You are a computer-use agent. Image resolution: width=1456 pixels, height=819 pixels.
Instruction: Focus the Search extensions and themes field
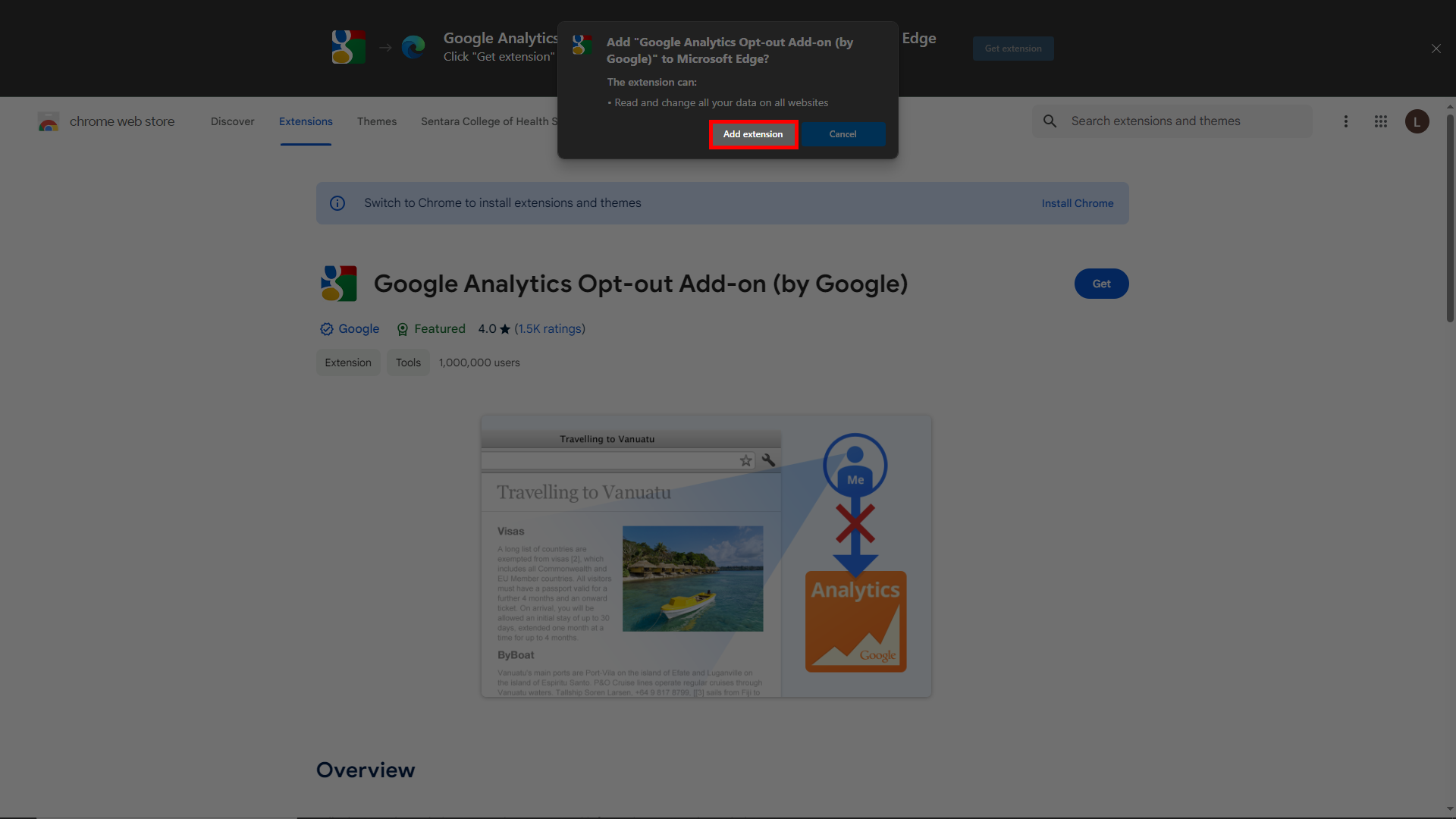click(1172, 121)
